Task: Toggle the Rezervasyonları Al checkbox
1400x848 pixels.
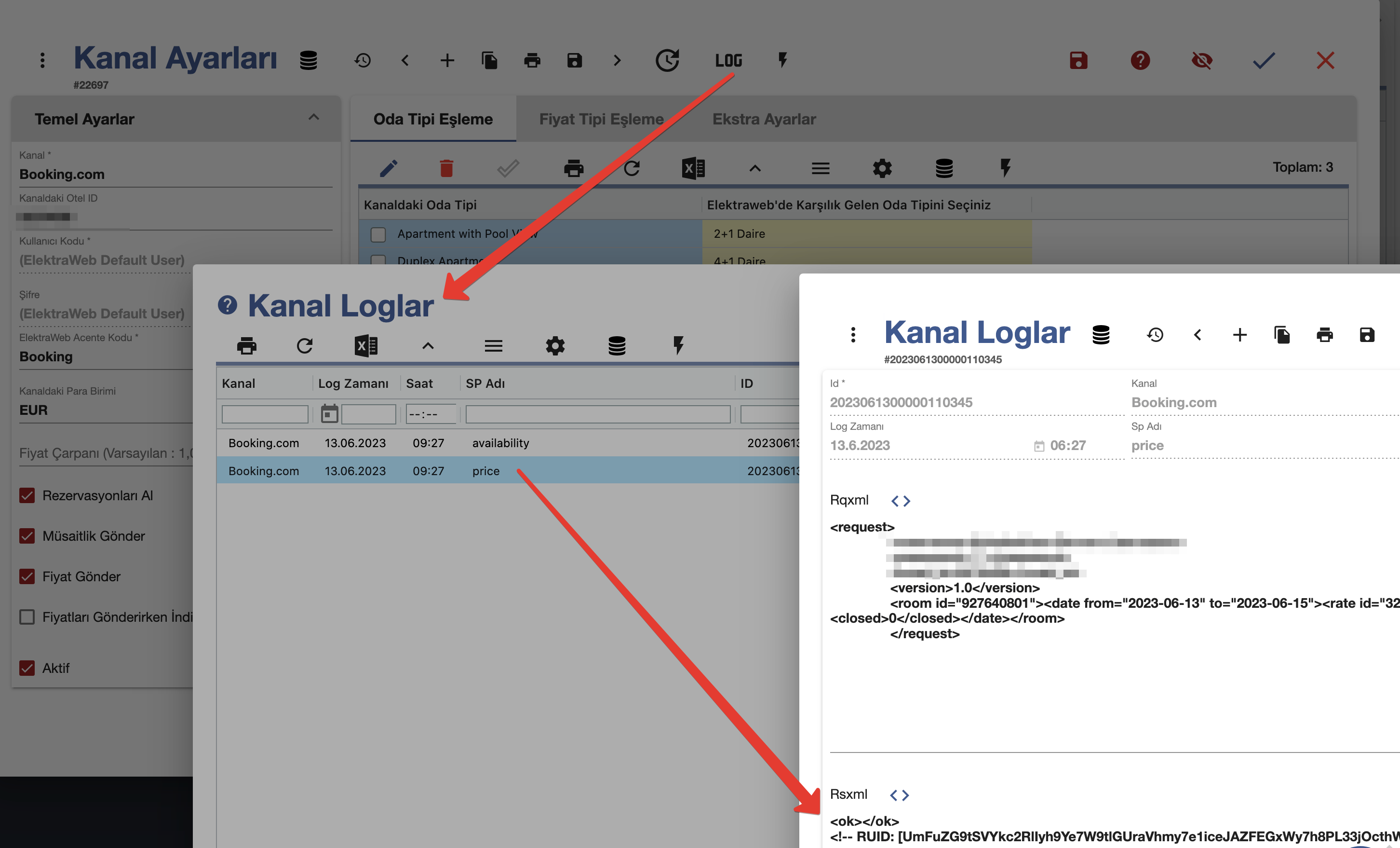Action: pyautogui.click(x=27, y=495)
